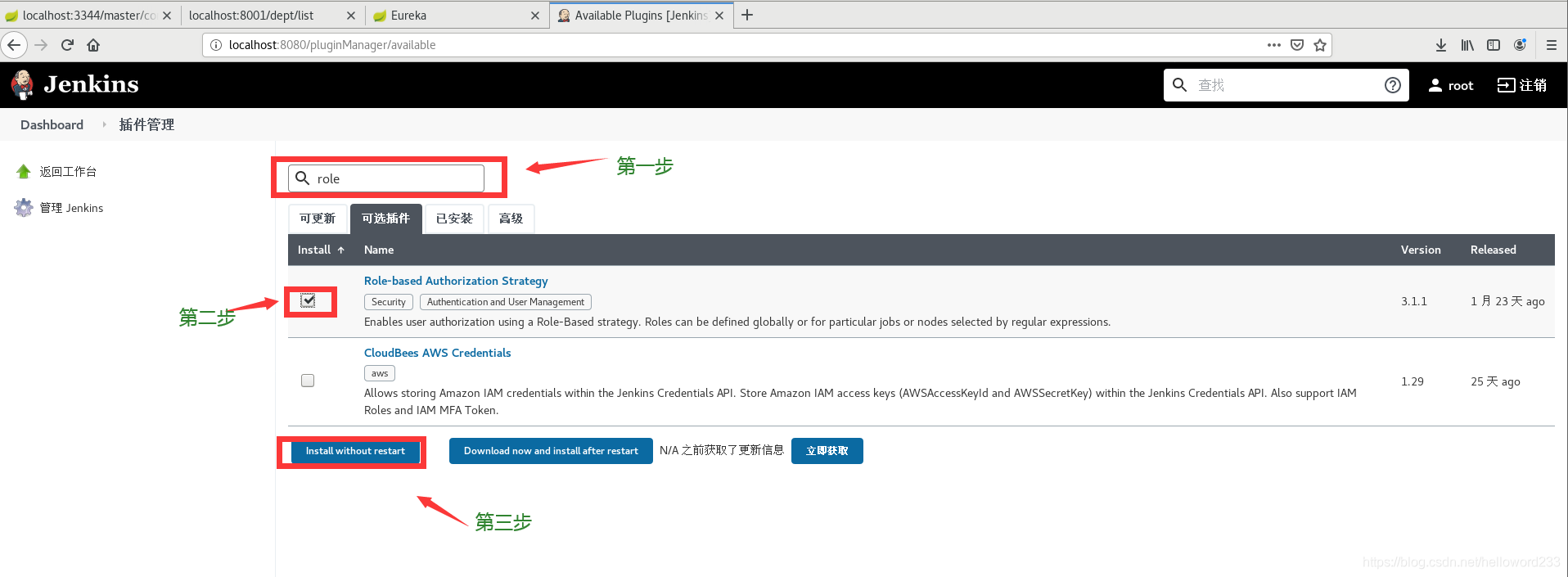Sort by the Name column header
This screenshot has width=1568, height=577.
pyautogui.click(x=379, y=250)
